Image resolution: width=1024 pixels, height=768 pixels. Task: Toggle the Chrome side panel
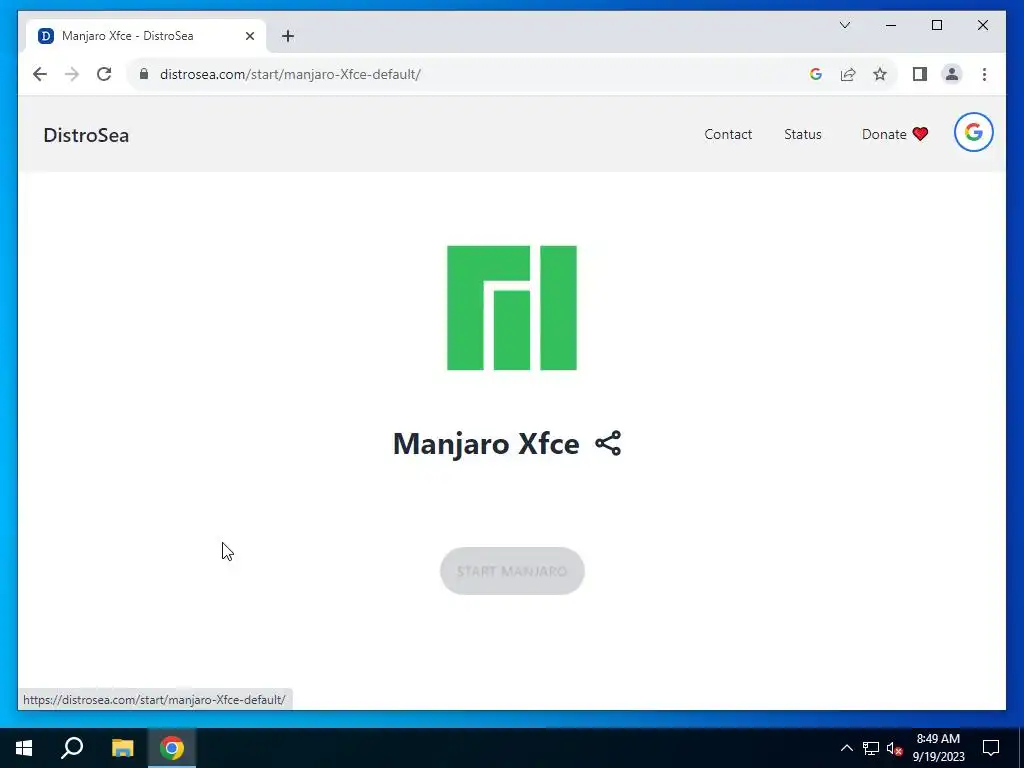(920, 74)
